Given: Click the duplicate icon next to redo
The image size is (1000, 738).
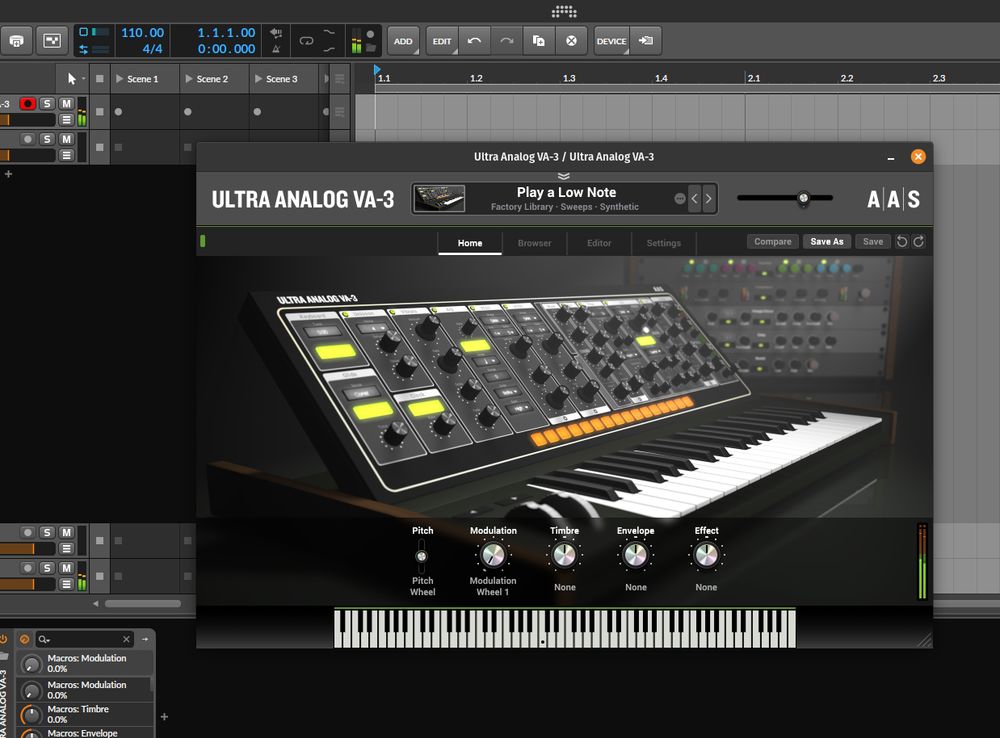Looking at the screenshot, I should 539,41.
